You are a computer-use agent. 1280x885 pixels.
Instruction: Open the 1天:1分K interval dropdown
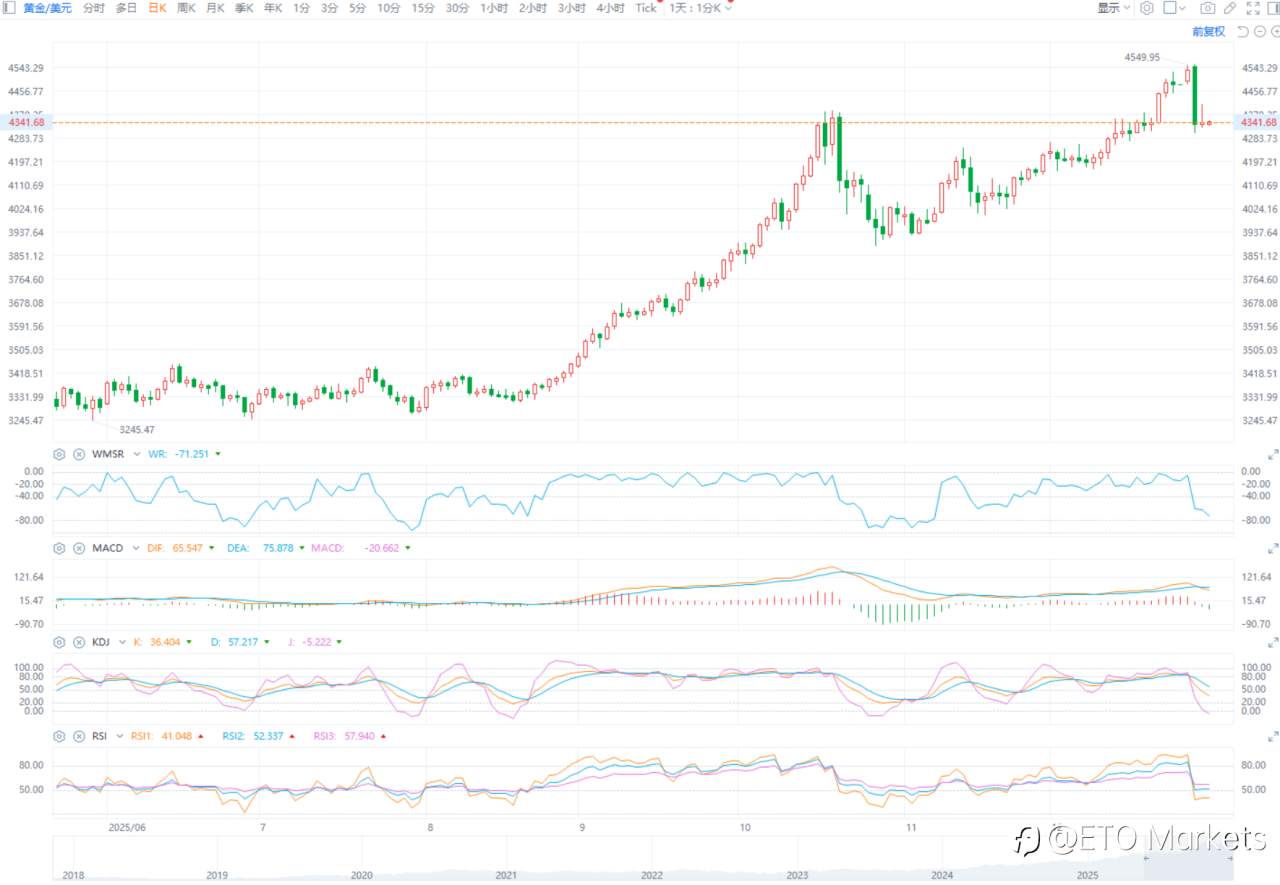pos(698,8)
